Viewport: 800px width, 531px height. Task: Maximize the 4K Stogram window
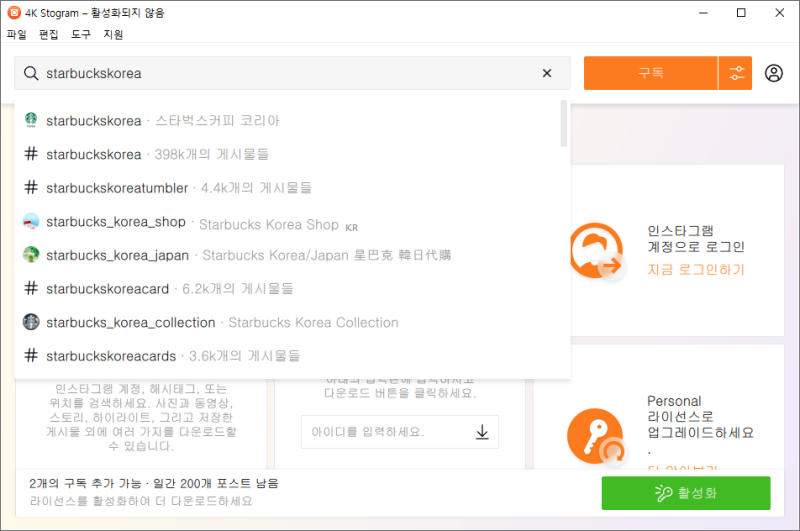tap(741, 13)
